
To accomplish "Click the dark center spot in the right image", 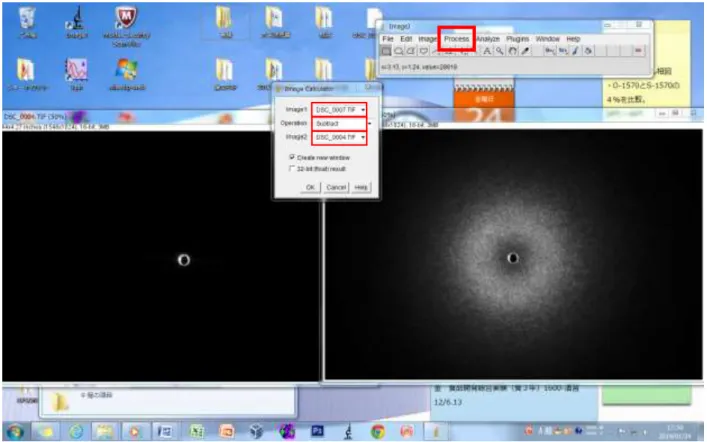I will tap(513, 258).
